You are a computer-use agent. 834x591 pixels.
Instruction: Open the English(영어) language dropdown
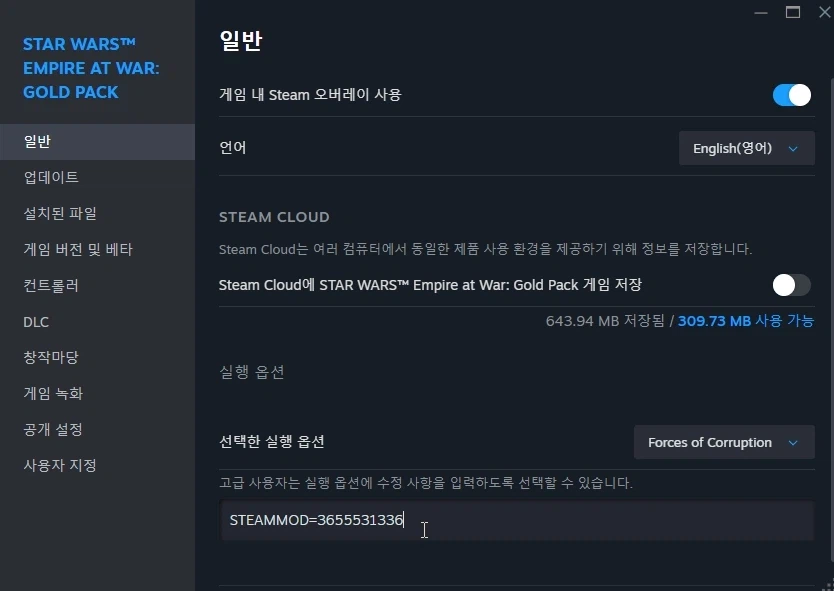[x=744, y=147]
